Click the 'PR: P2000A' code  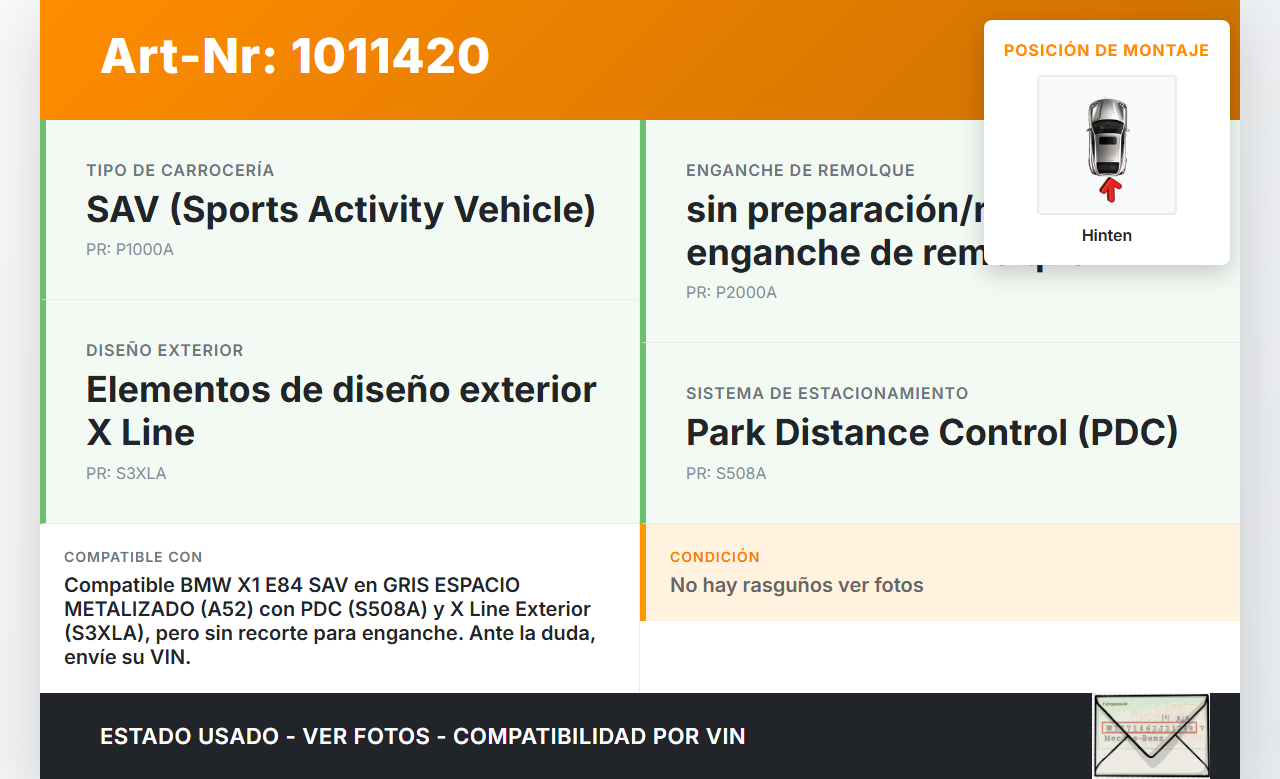click(x=731, y=292)
